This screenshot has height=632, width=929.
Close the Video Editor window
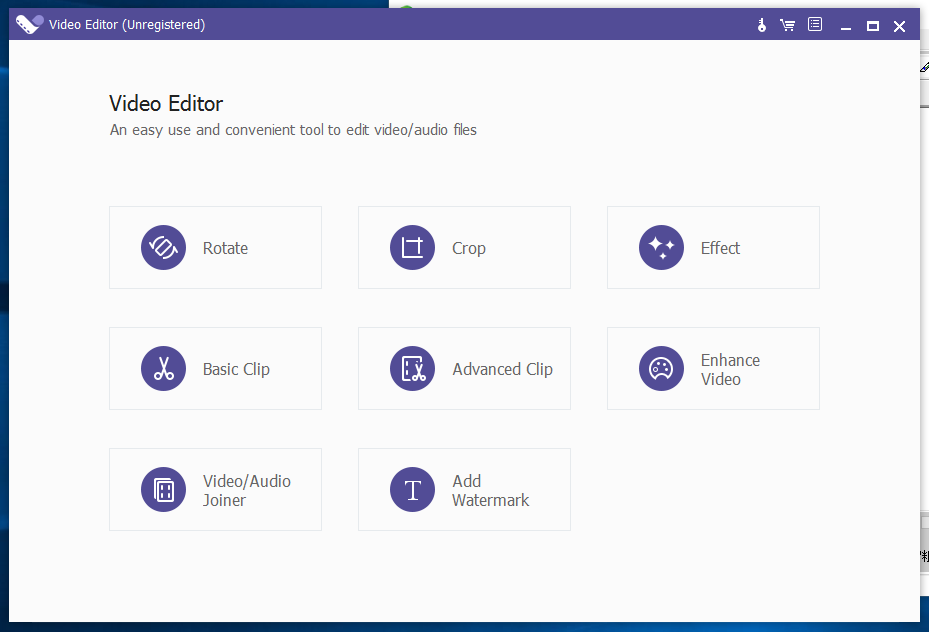tap(899, 25)
